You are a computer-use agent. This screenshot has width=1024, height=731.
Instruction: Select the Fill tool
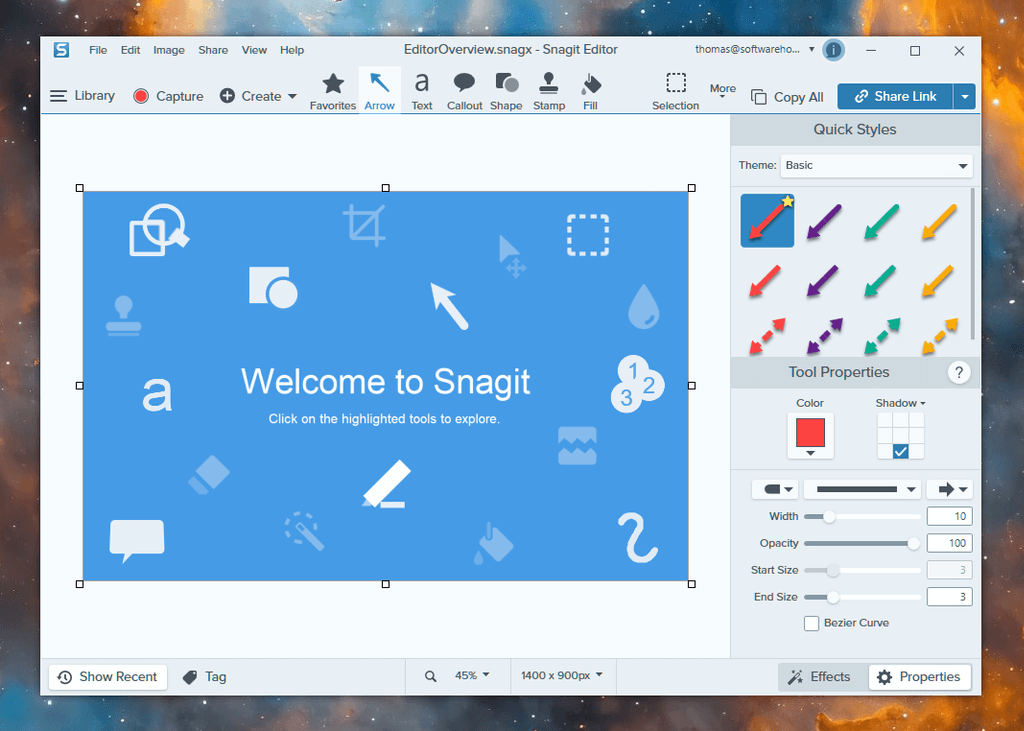(x=590, y=91)
